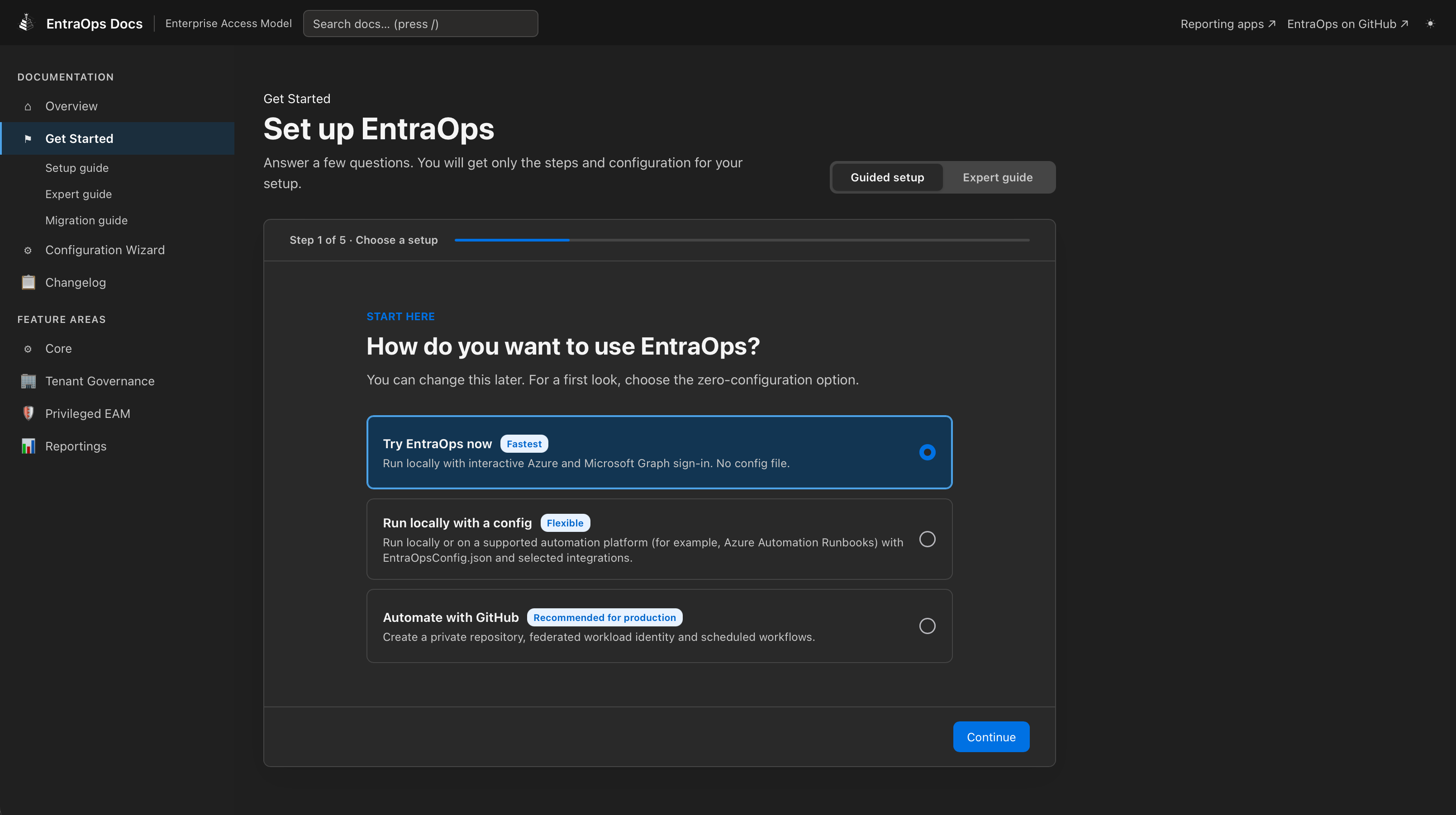Image resolution: width=1456 pixels, height=815 pixels.
Task: Click the Core gear icon
Action: [x=28, y=349]
